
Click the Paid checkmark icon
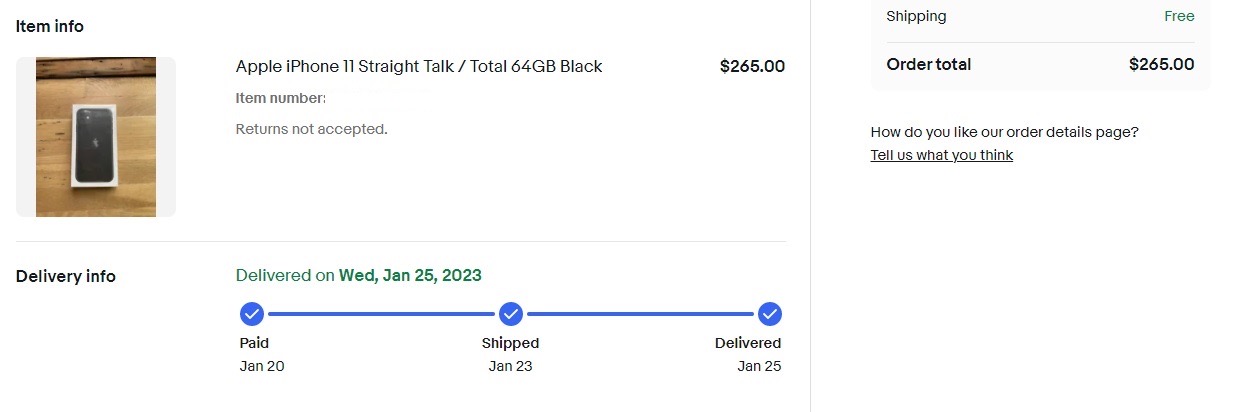[252, 314]
